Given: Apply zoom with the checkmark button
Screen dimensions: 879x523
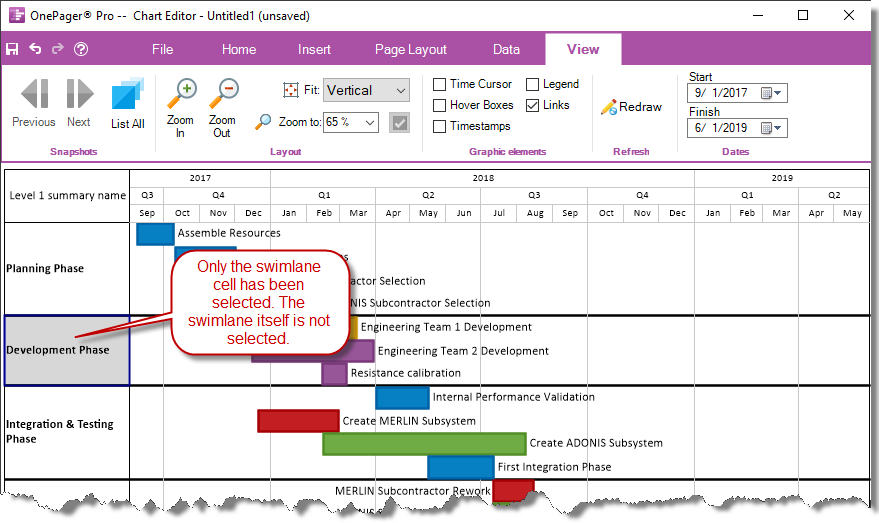Looking at the screenshot, I should 400,123.
